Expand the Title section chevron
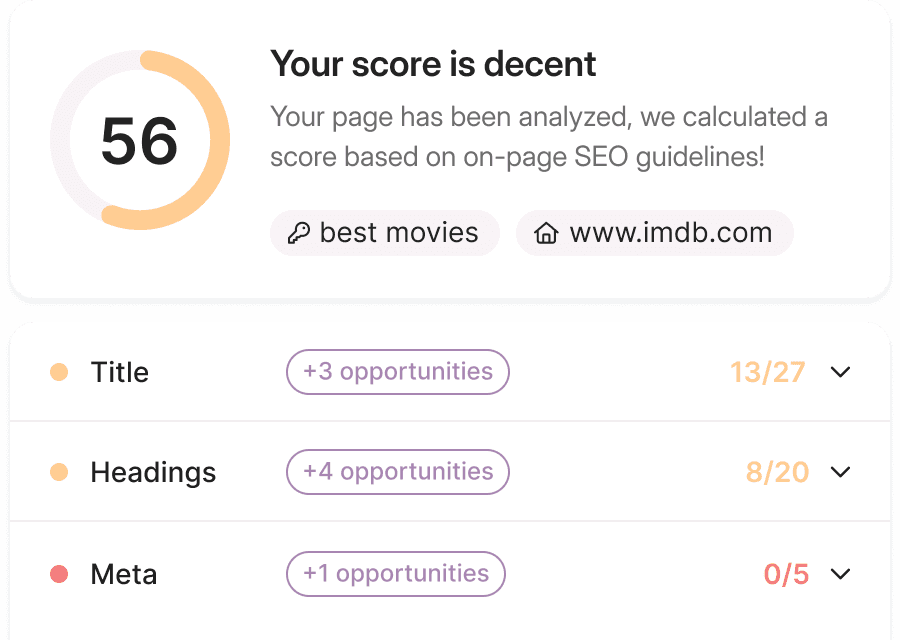The height and width of the screenshot is (640, 900). click(x=840, y=372)
